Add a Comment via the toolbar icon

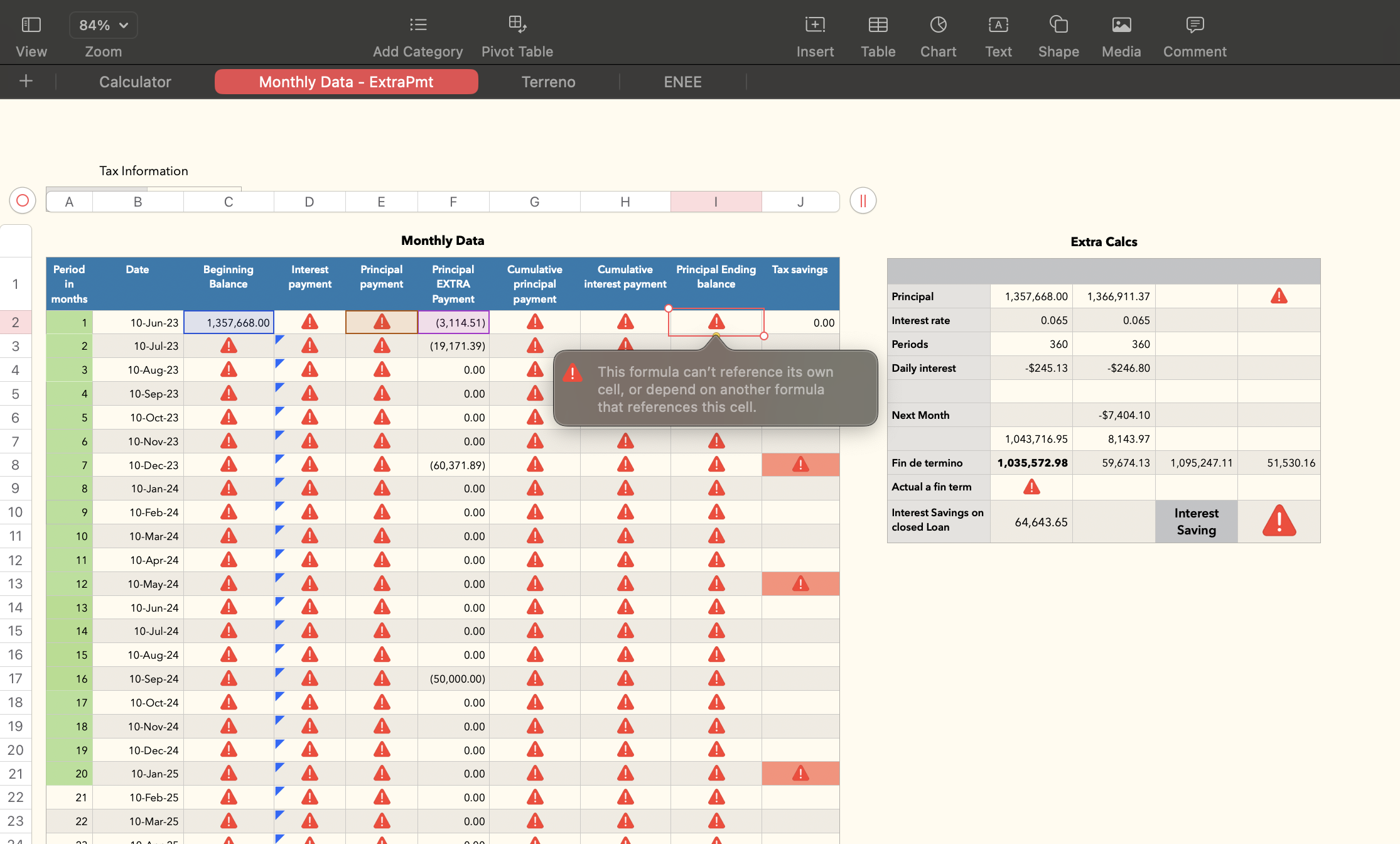pyautogui.click(x=1194, y=25)
